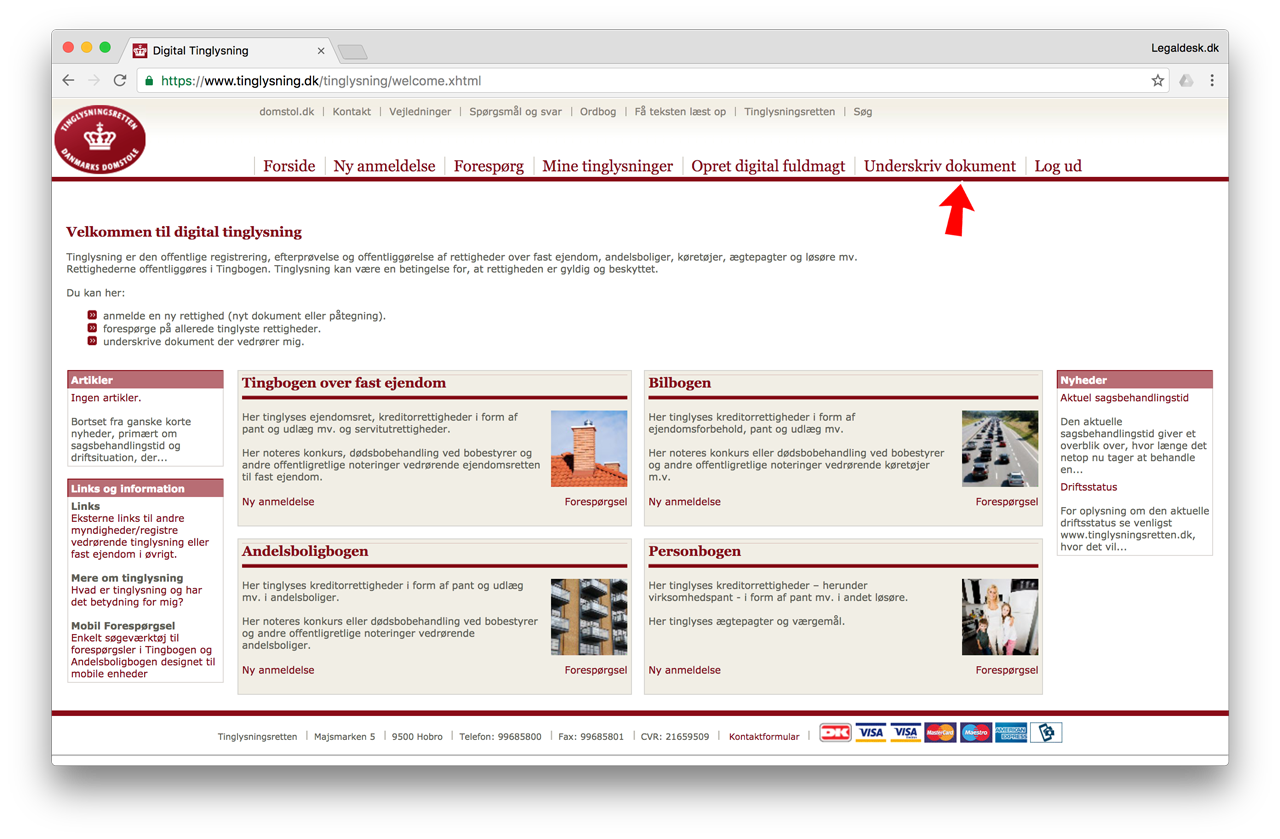Open Ny anmeldelse in main menu

click(x=384, y=166)
